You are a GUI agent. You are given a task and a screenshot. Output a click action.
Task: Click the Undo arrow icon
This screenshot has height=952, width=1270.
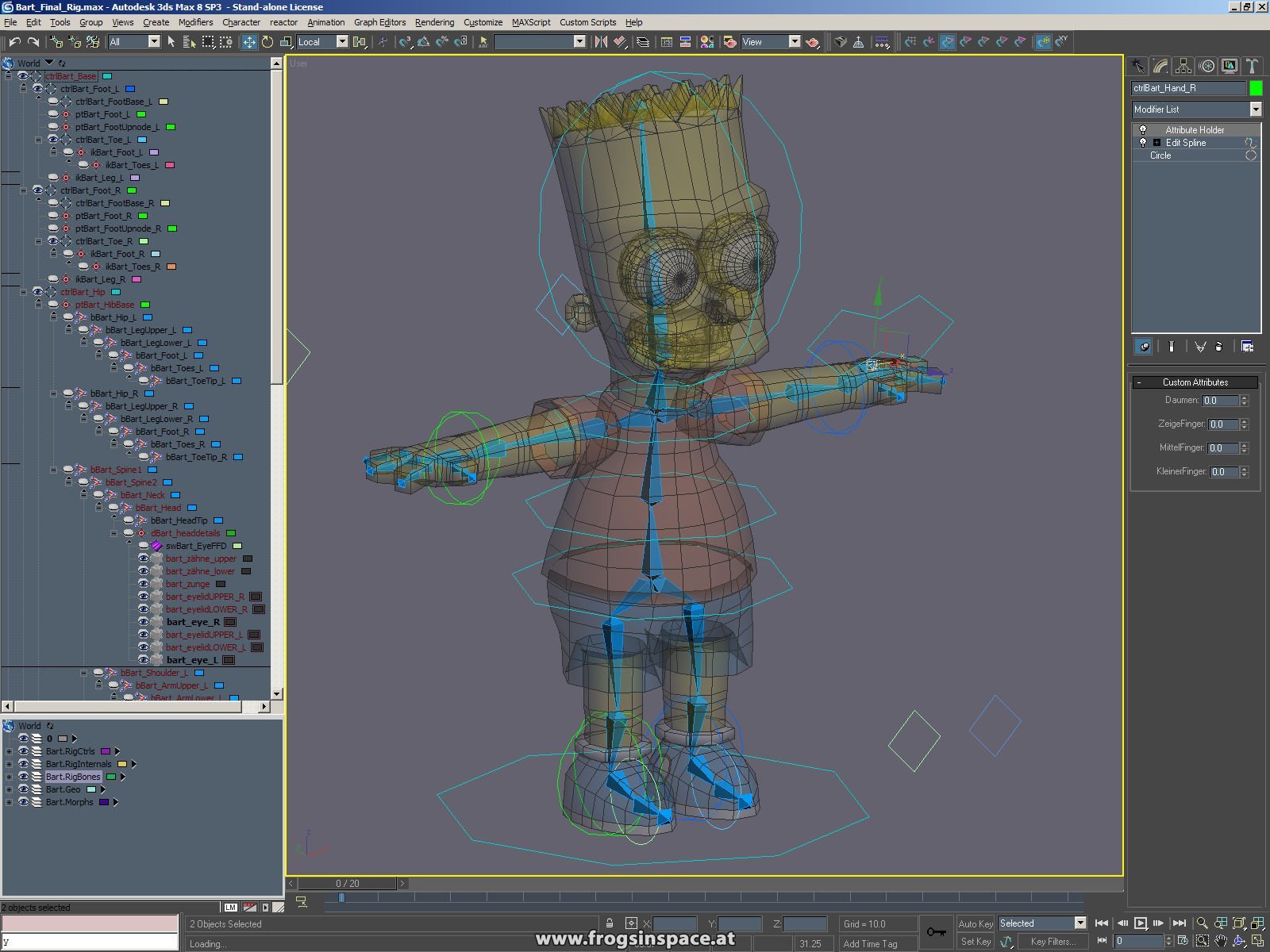pos(14,42)
